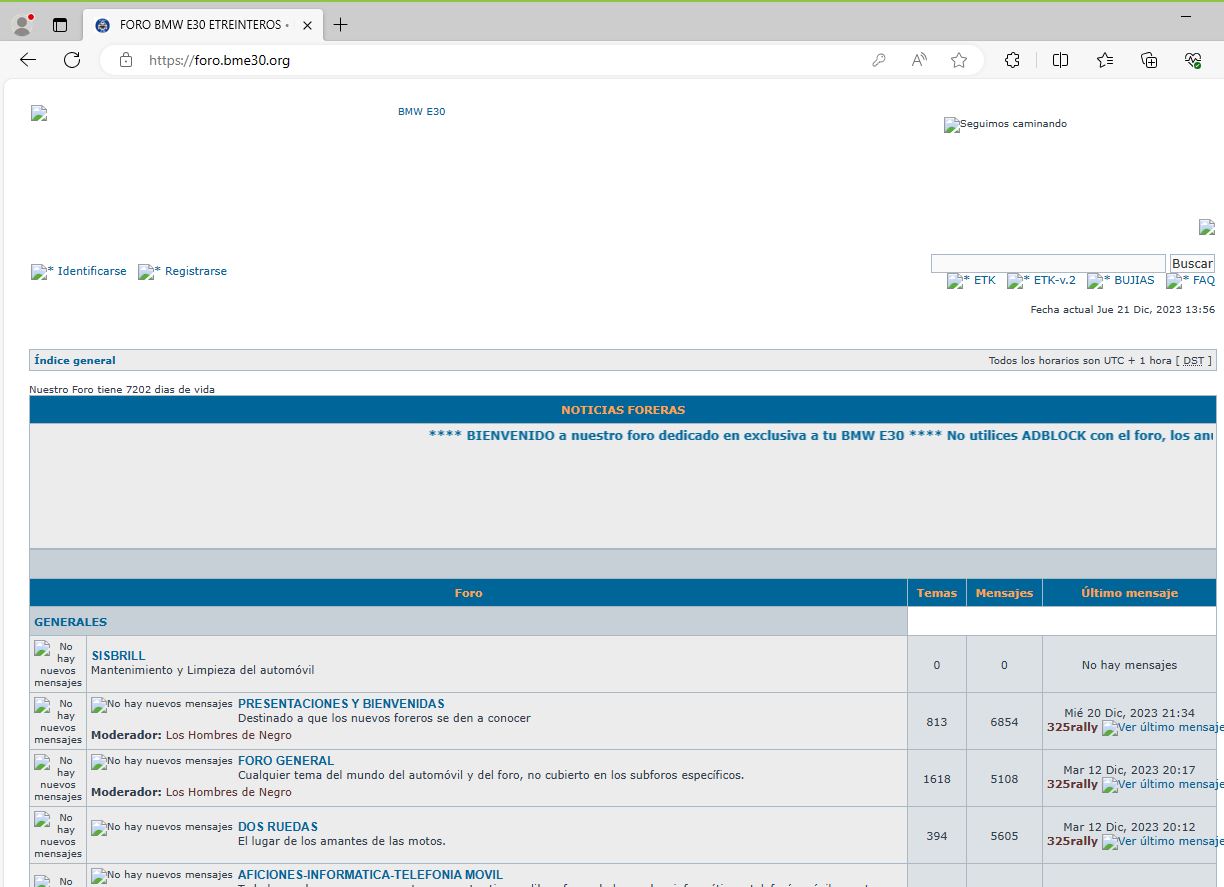Click the DOS RUEDAS subforum status icon
This screenshot has height=887, width=1224.
point(162,828)
